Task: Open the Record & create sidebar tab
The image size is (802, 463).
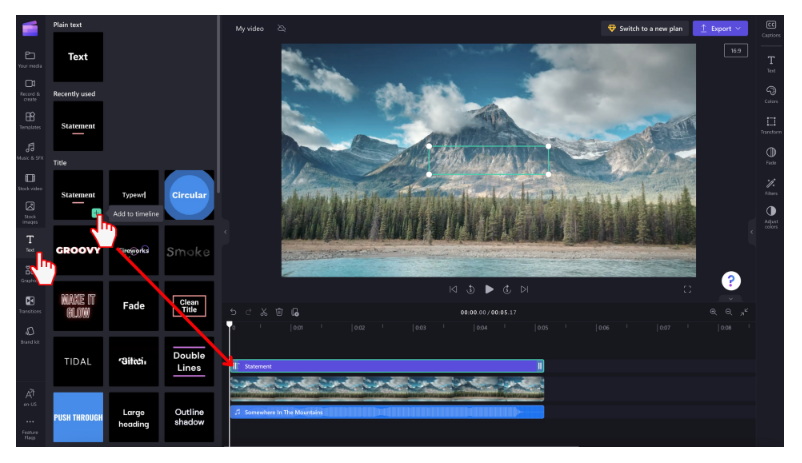Action: [30, 89]
